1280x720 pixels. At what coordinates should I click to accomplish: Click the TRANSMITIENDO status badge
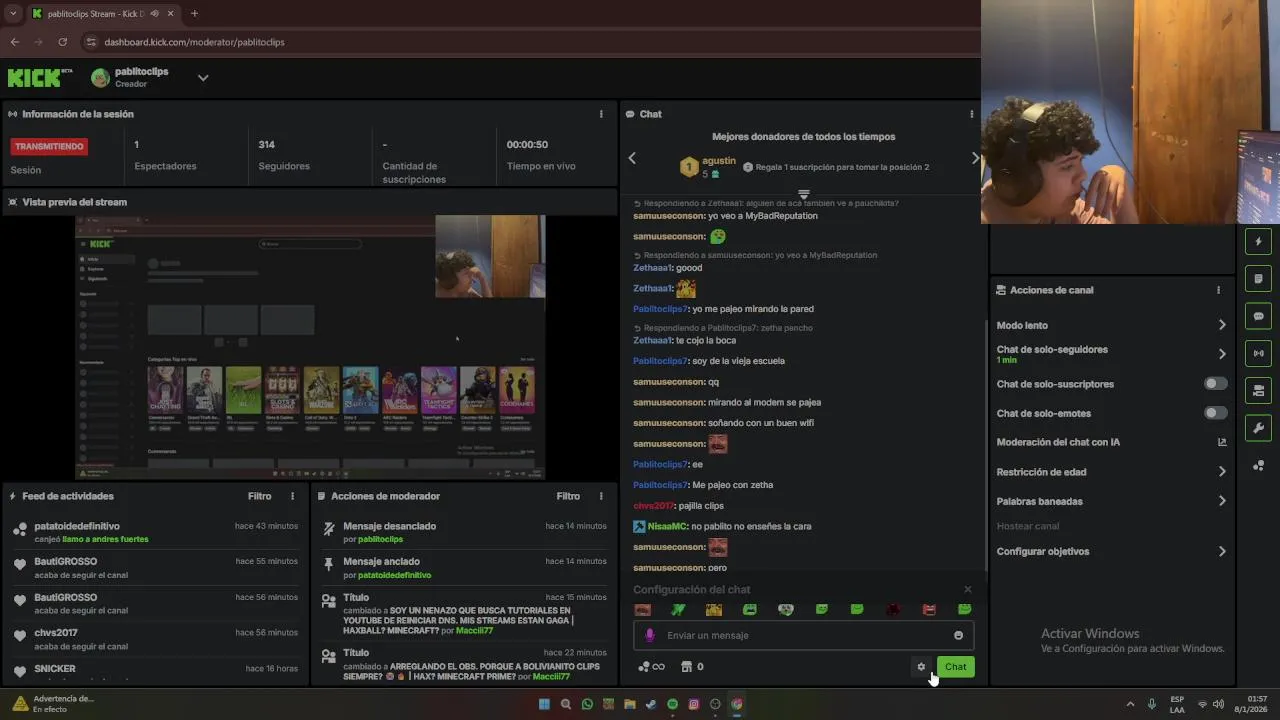[49, 146]
